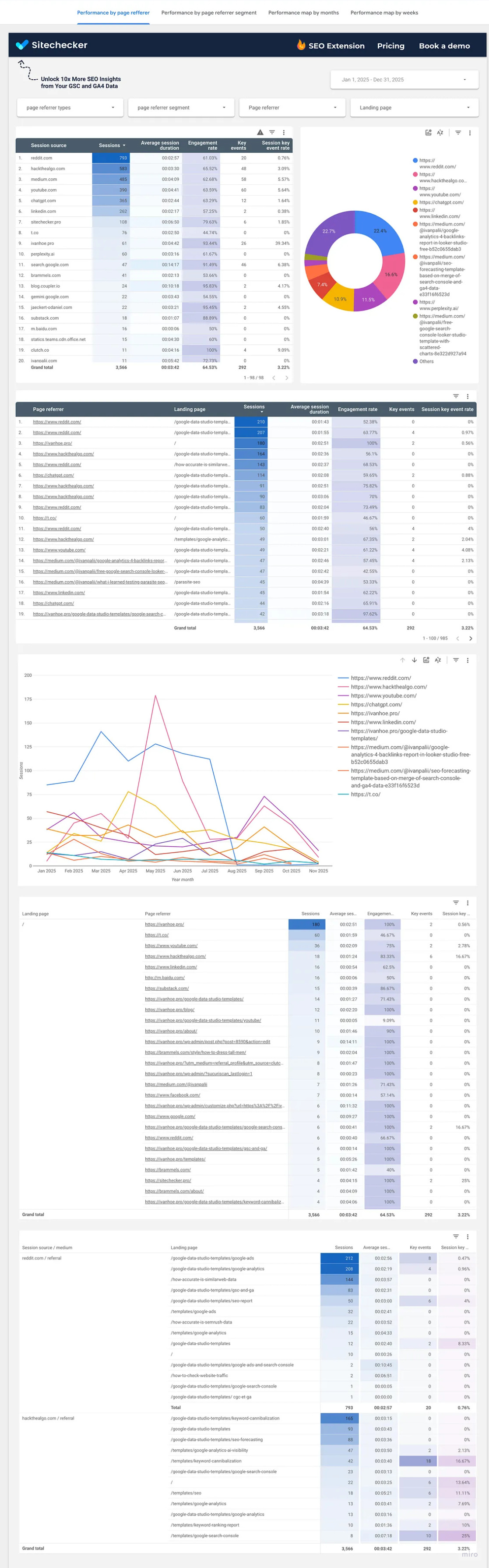Image resolution: width=489 pixels, height=1568 pixels.
Task: Open https://substack.com/ link in pivot table
Action: 167,989
